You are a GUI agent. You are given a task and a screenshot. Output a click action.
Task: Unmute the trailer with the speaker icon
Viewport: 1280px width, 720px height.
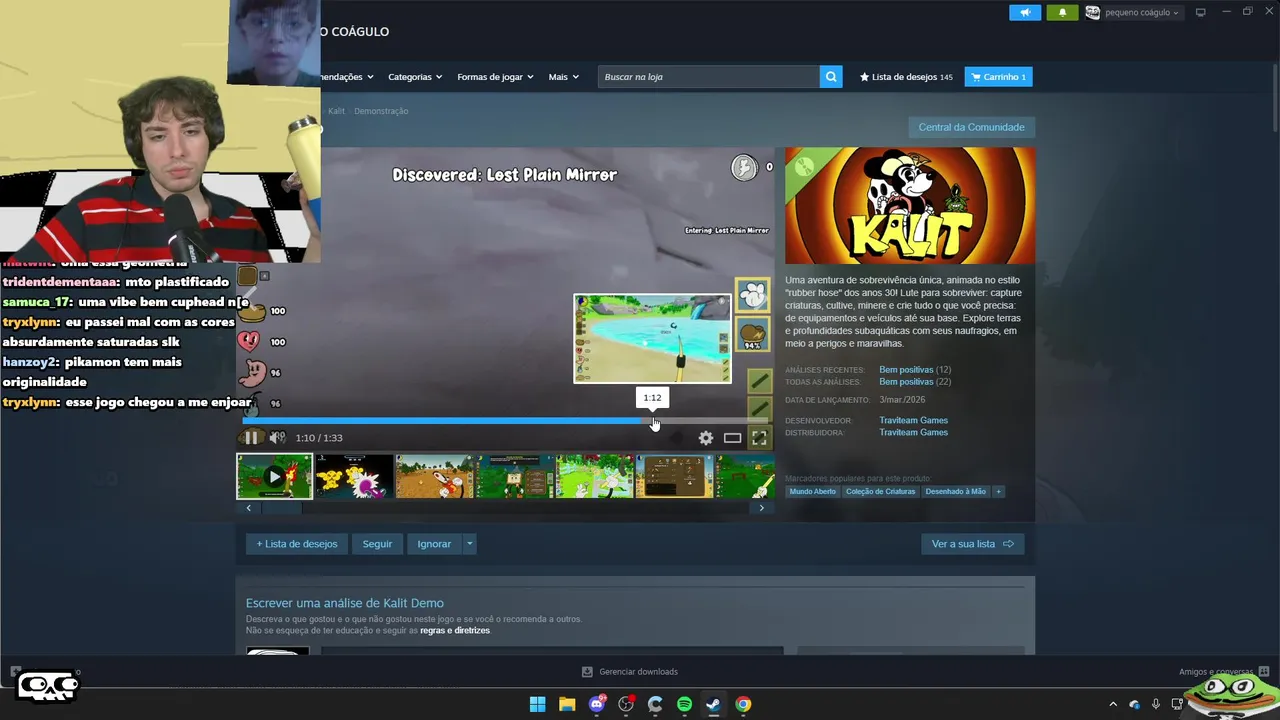(x=277, y=438)
